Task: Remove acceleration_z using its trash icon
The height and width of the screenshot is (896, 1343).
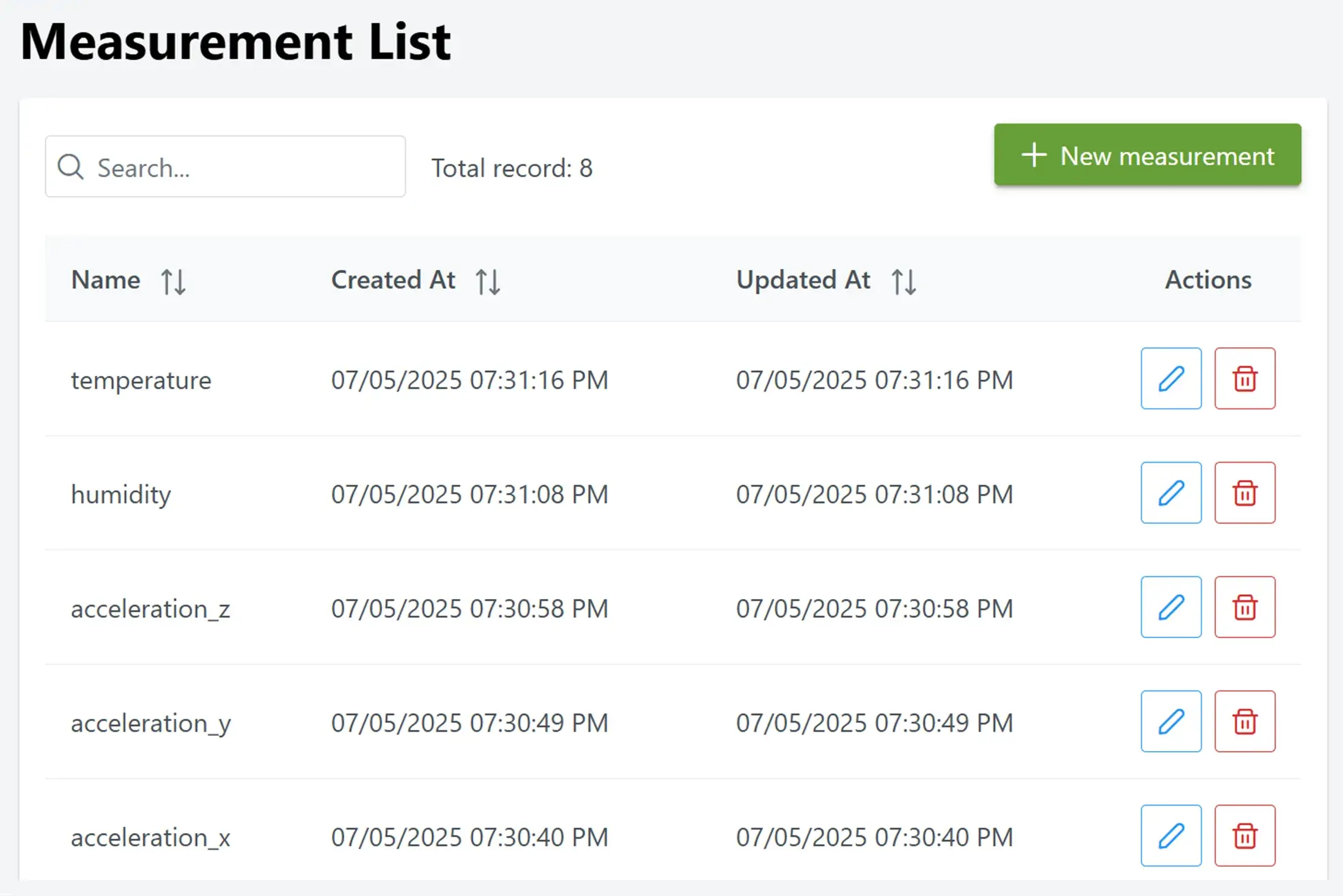Action: coord(1244,608)
